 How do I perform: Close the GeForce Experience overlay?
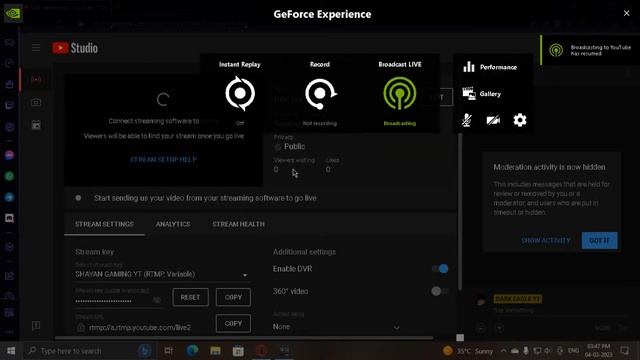tap(627, 13)
